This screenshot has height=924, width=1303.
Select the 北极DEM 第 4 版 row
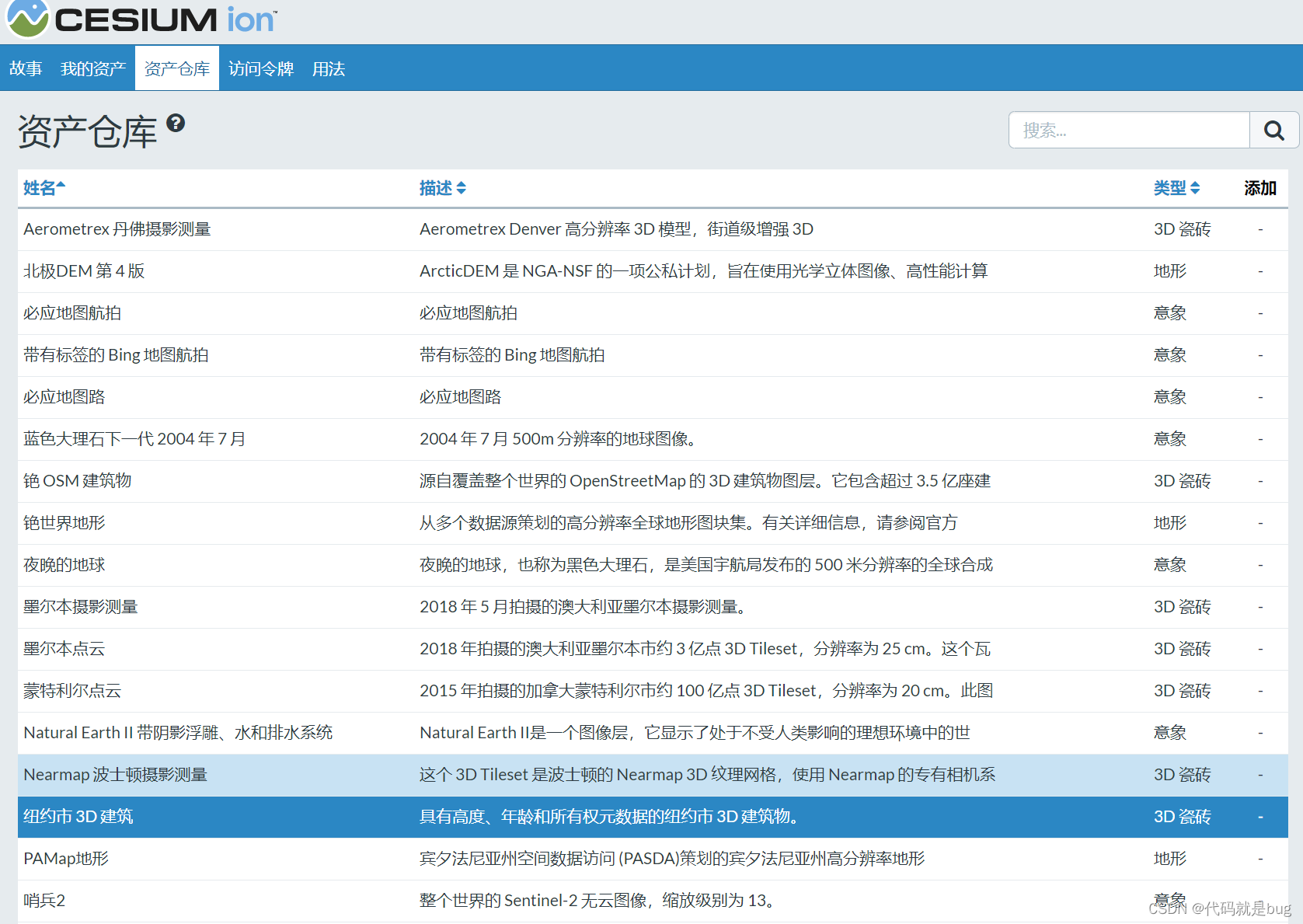click(653, 271)
